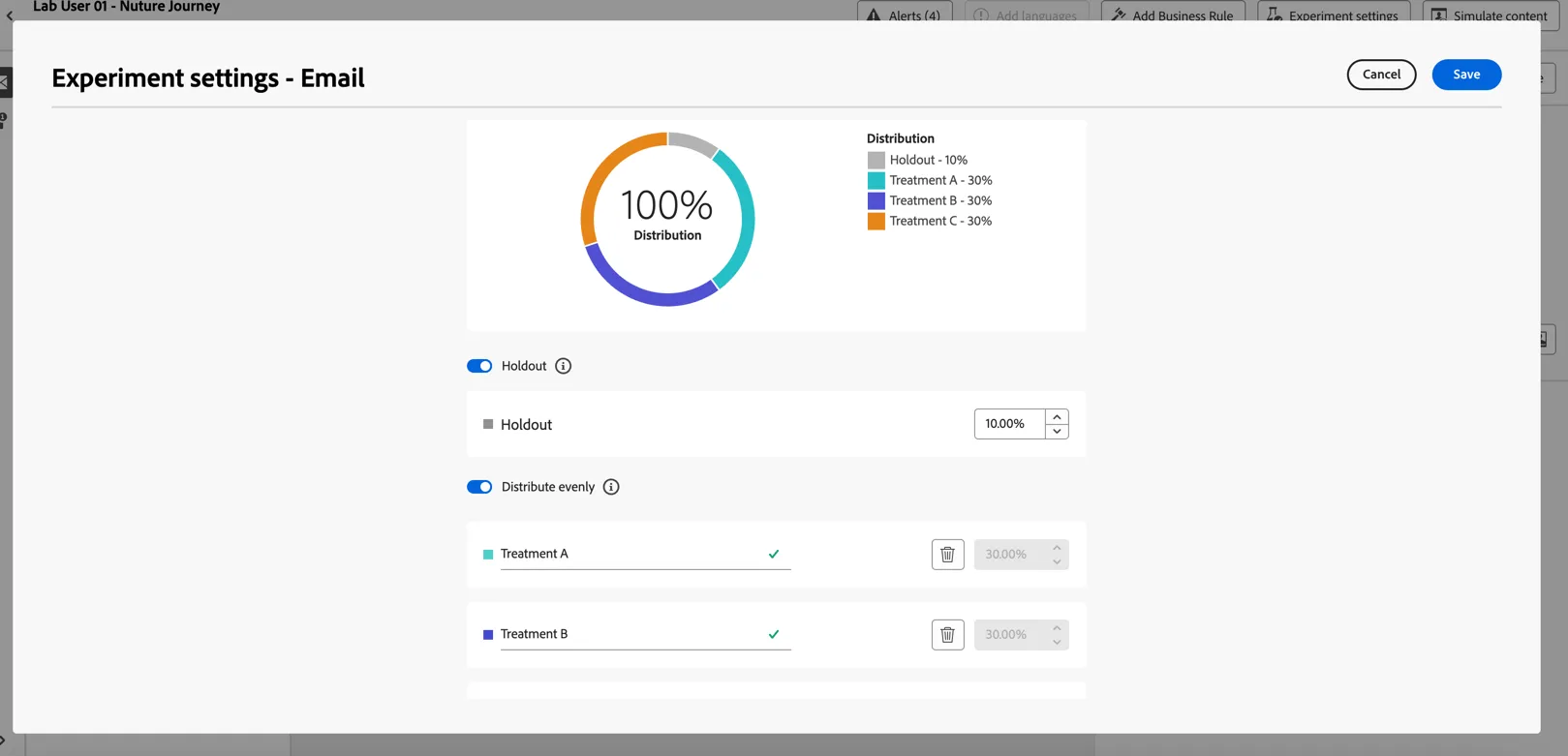
Task: Click the Distribute evenly info icon
Action: 611,487
